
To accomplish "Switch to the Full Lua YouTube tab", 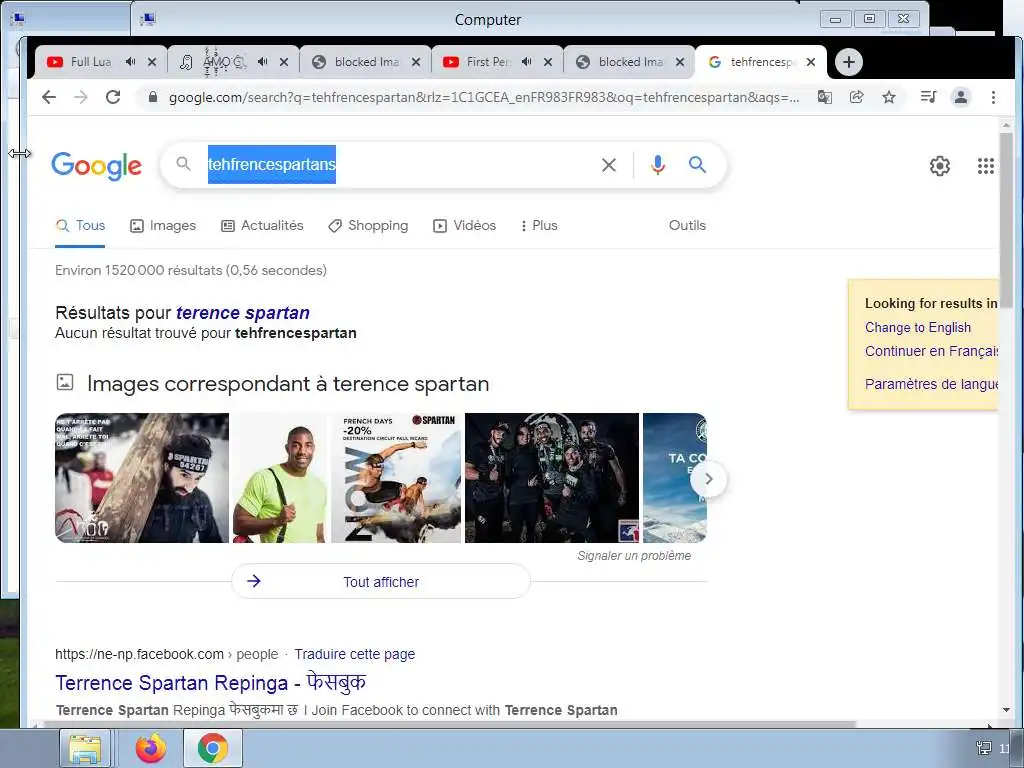I will (x=91, y=62).
